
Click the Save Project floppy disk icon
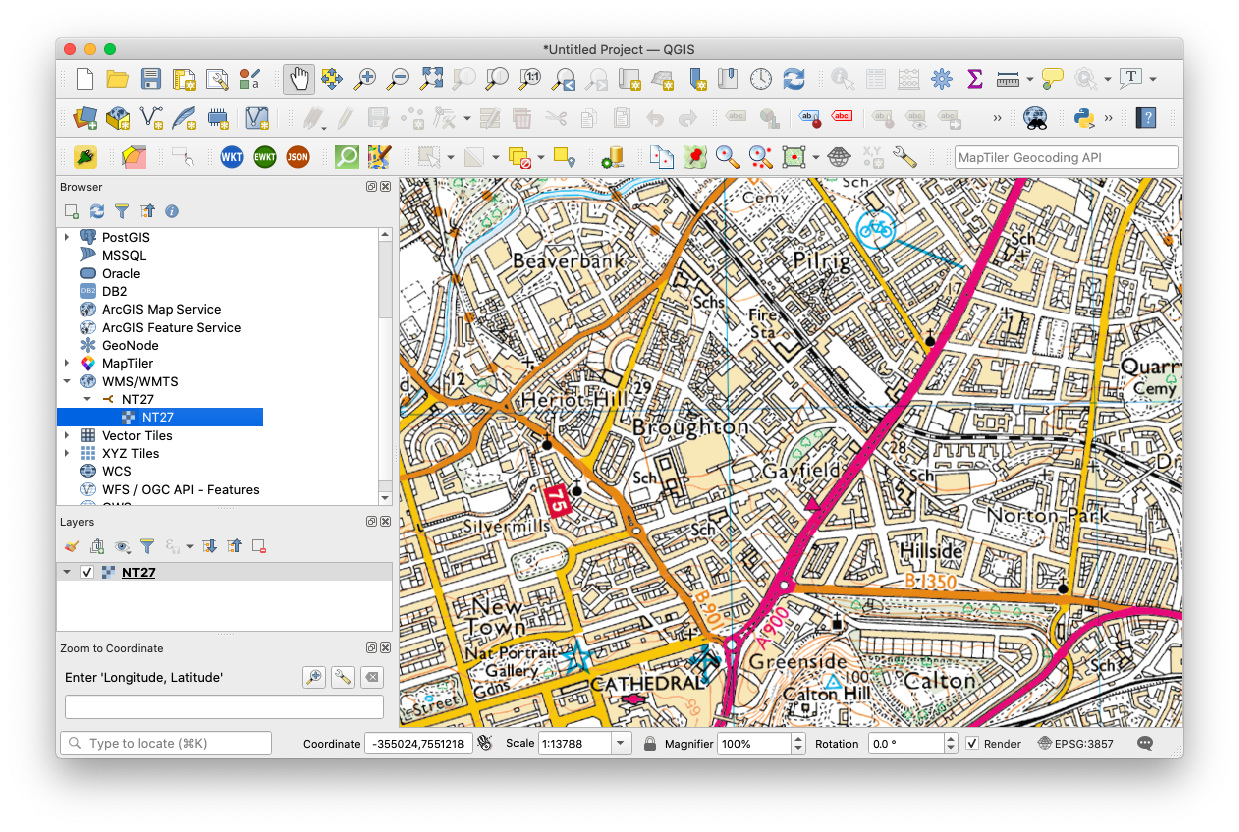click(x=151, y=79)
